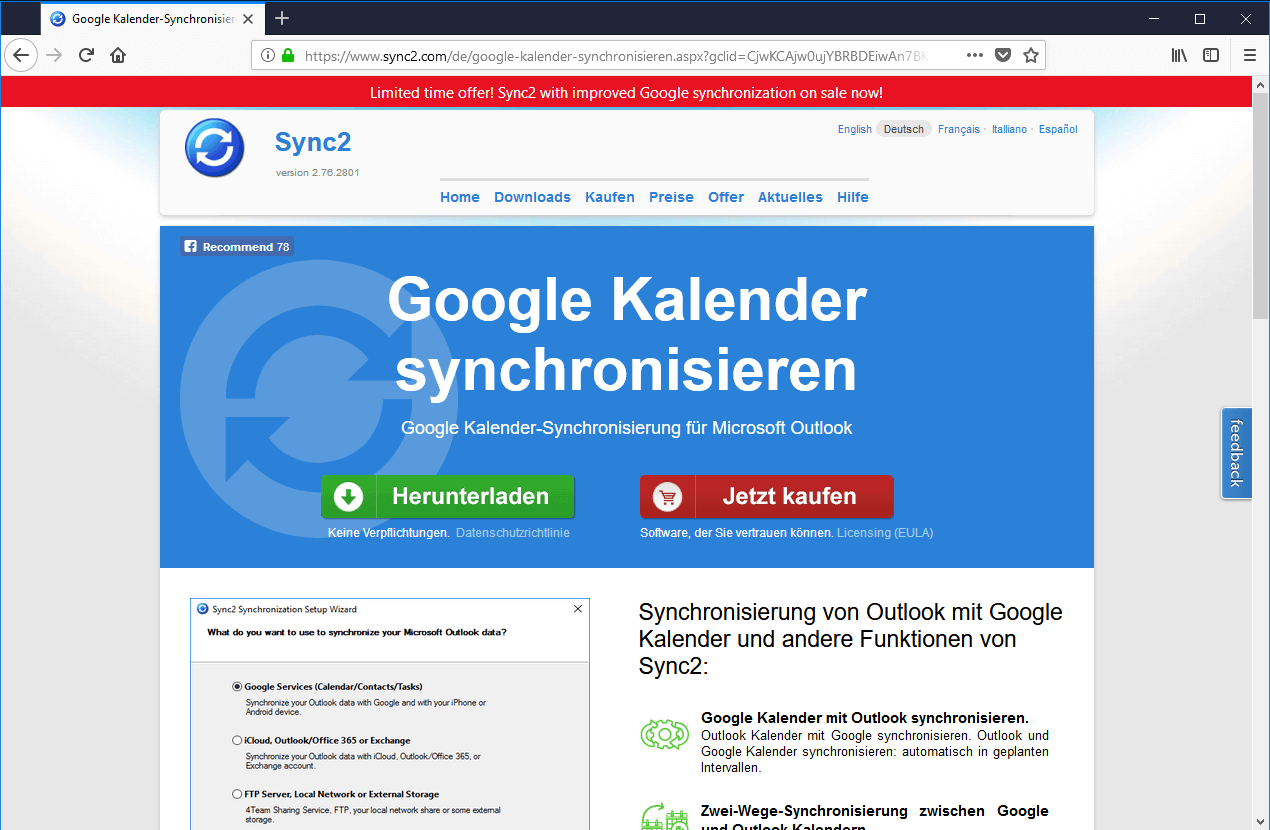This screenshot has width=1270, height=830.
Task: Click the green download arrow icon
Action: (347, 496)
